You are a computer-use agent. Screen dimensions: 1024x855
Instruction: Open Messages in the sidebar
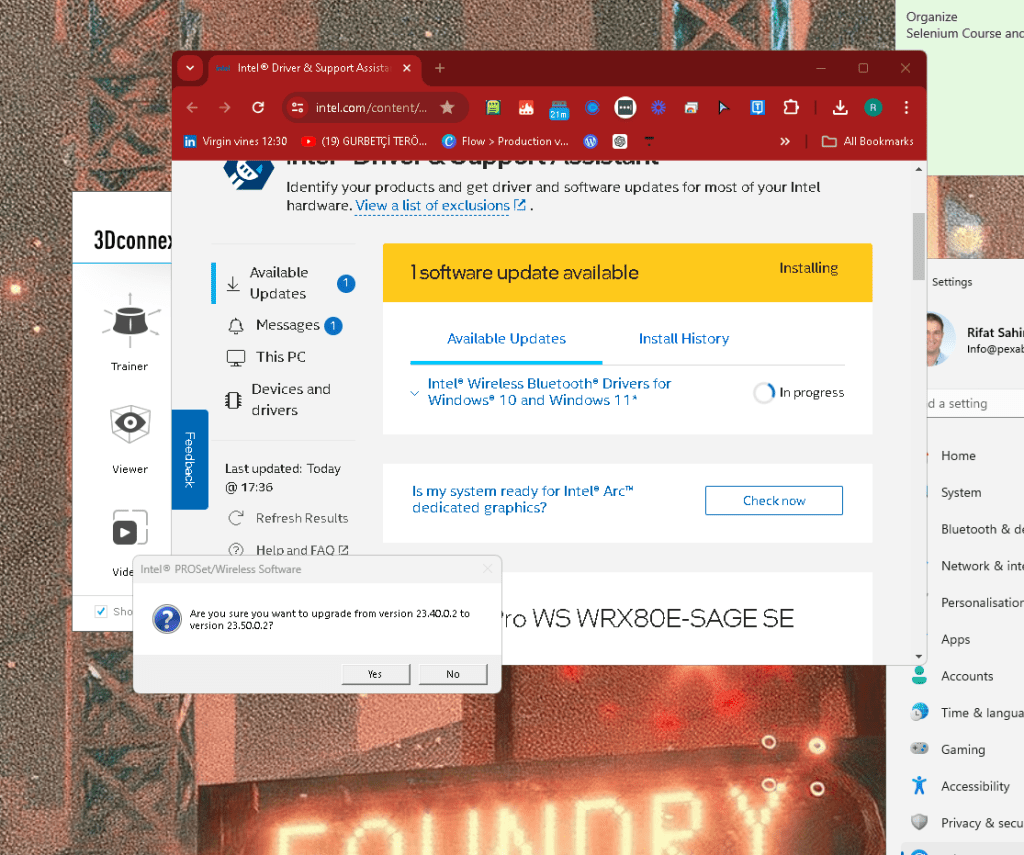(x=284, y=325)
